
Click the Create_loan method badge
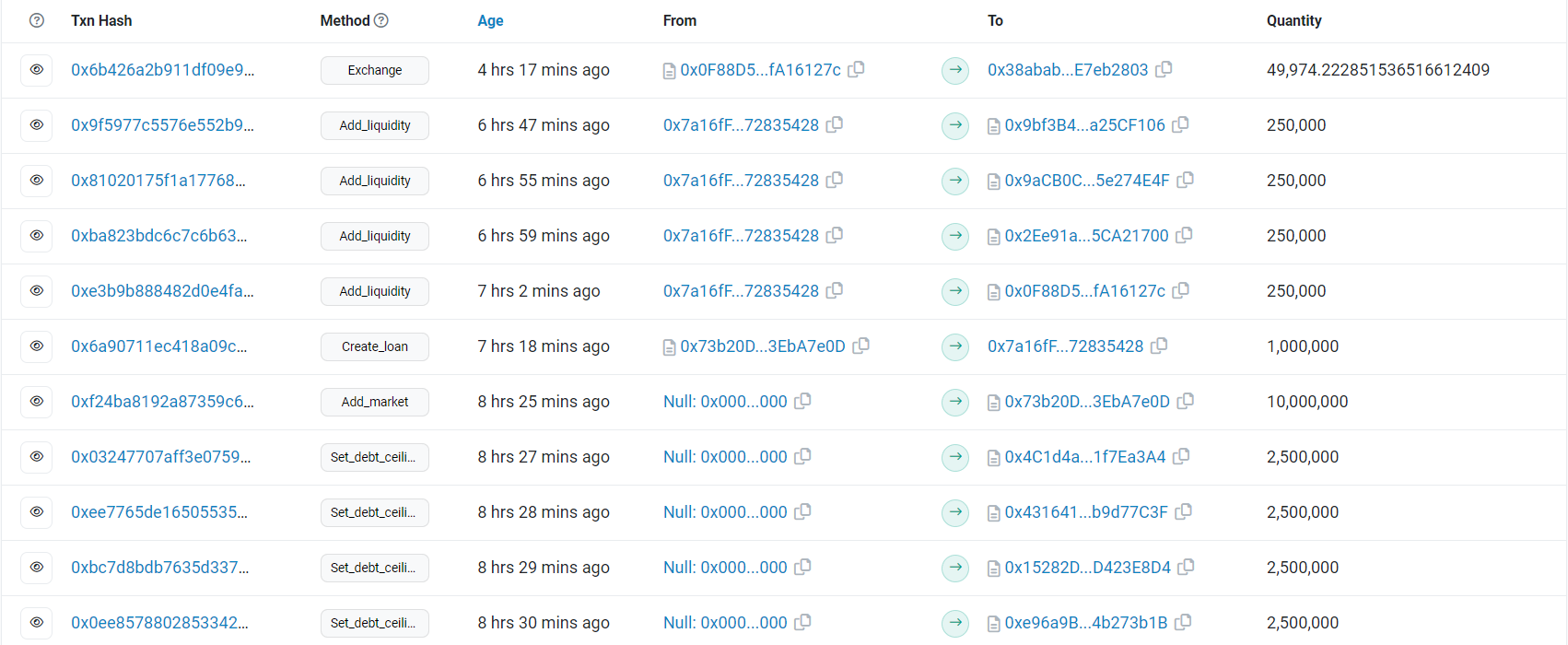374,346
